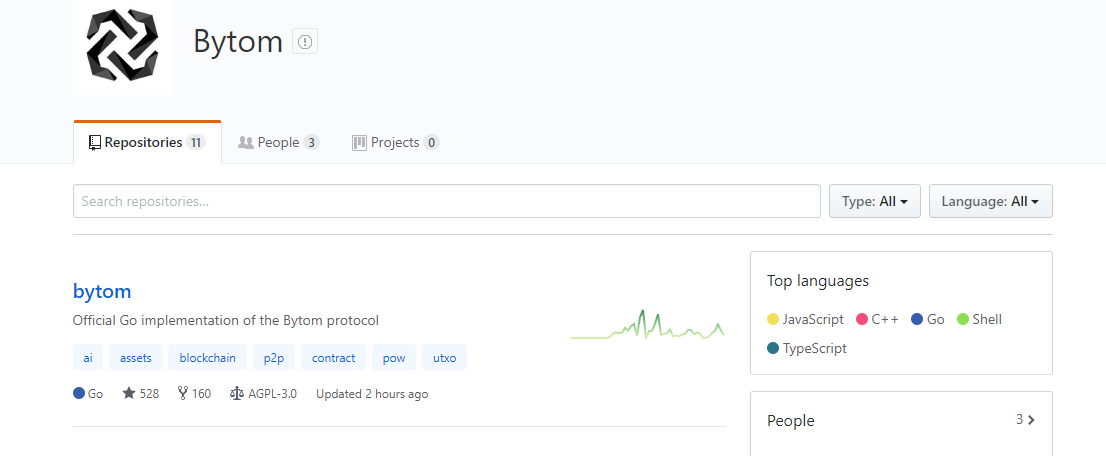Image resolution: width=1106 pixels, height=456 pixels.
Task: Click the bytom repository description text
Action: 226,320
